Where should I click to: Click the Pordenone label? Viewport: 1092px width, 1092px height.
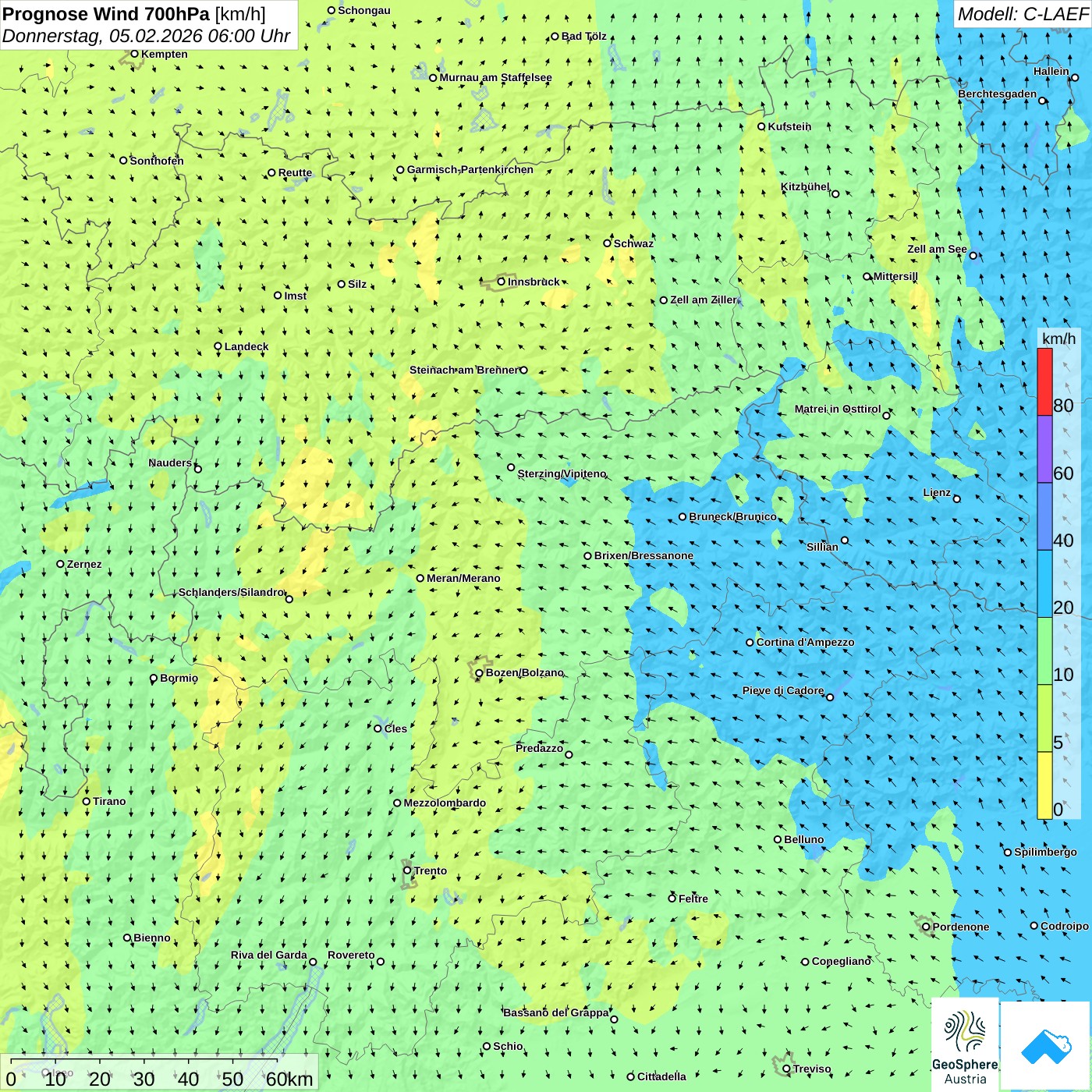pos(961,927)
